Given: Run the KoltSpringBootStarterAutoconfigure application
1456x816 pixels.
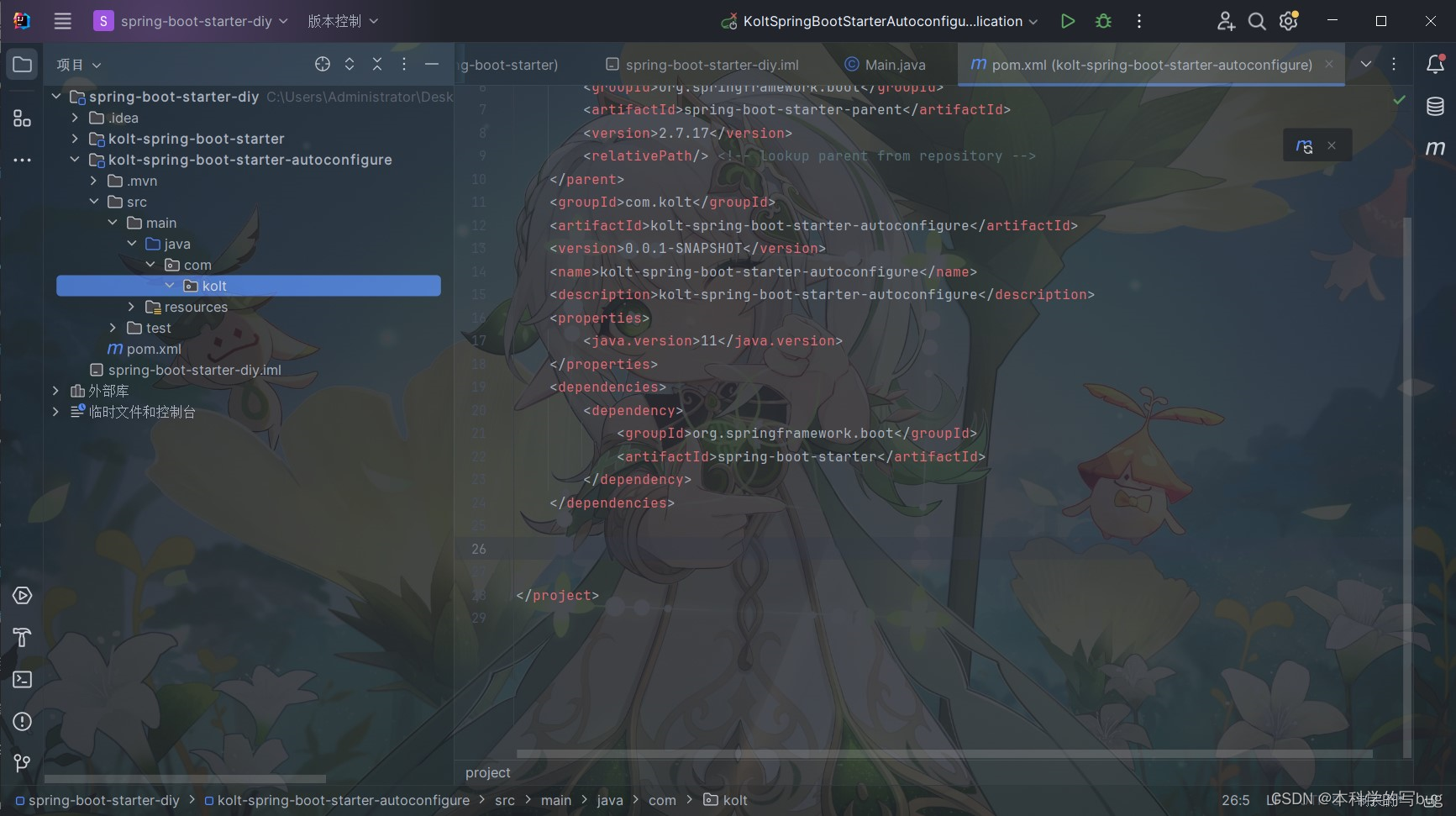Looking at the screenshot, I should [1068, 21].
